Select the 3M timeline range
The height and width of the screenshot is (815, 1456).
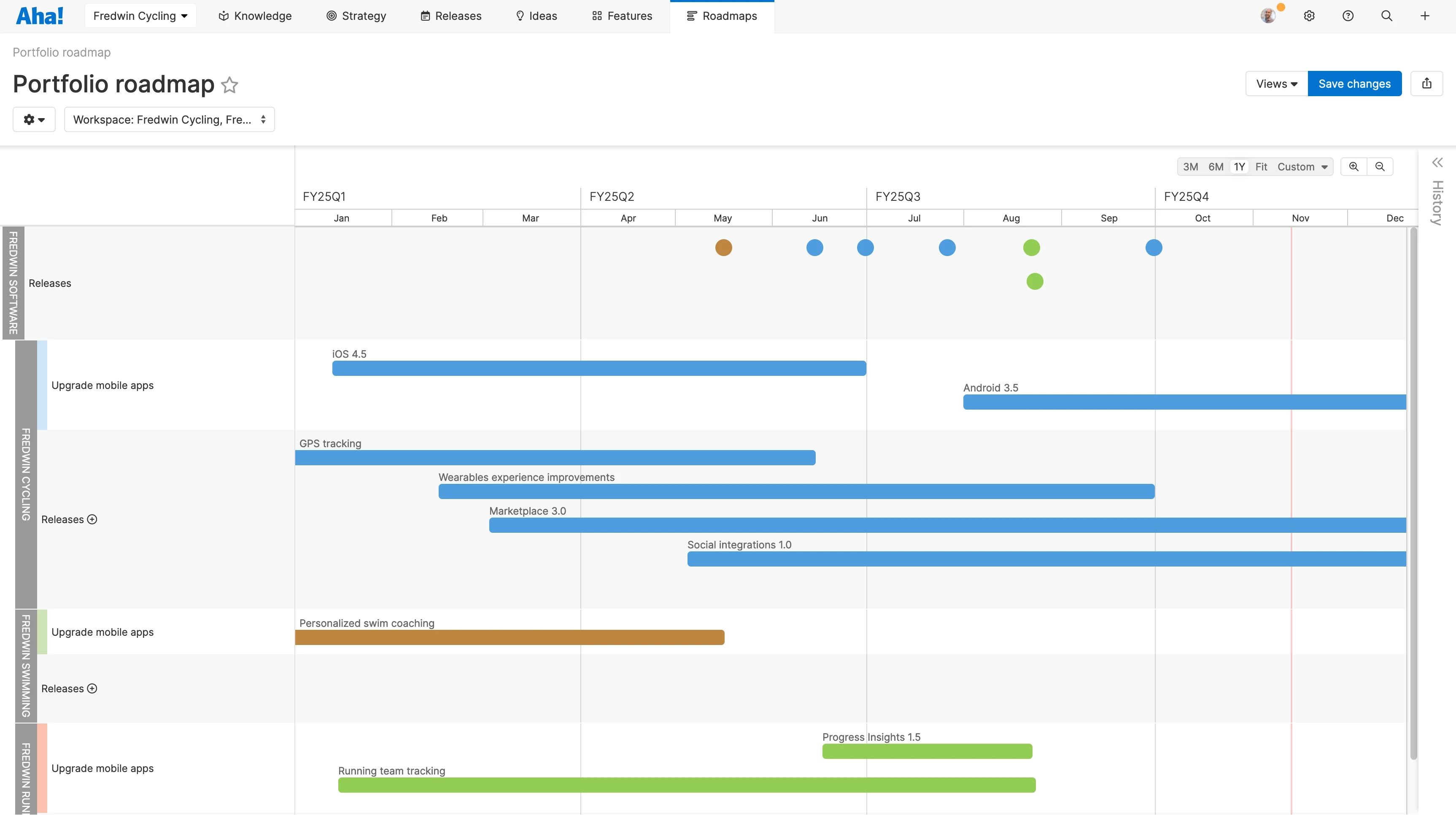[x=1190, y=166]
